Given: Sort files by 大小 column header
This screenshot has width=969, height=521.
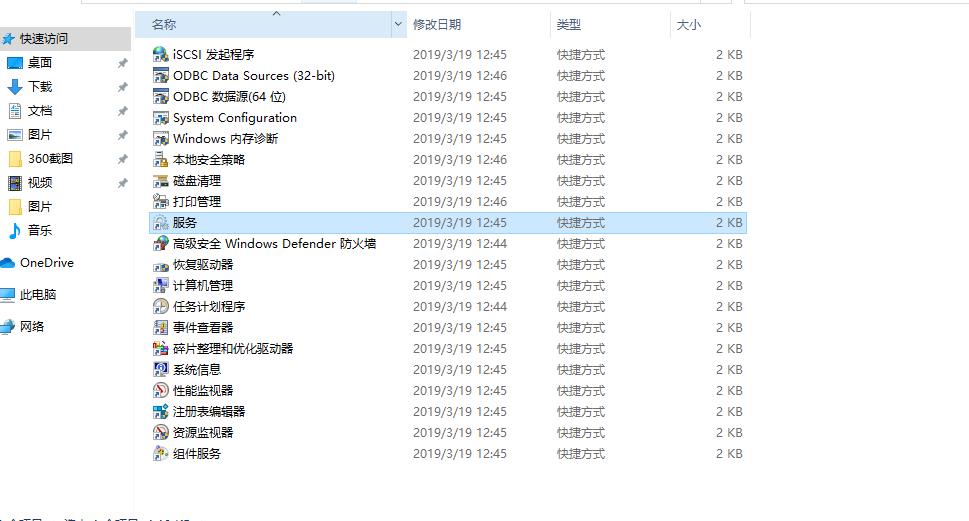Looking at the screenshot, I should pyautogui.click(x=688, y=25).
